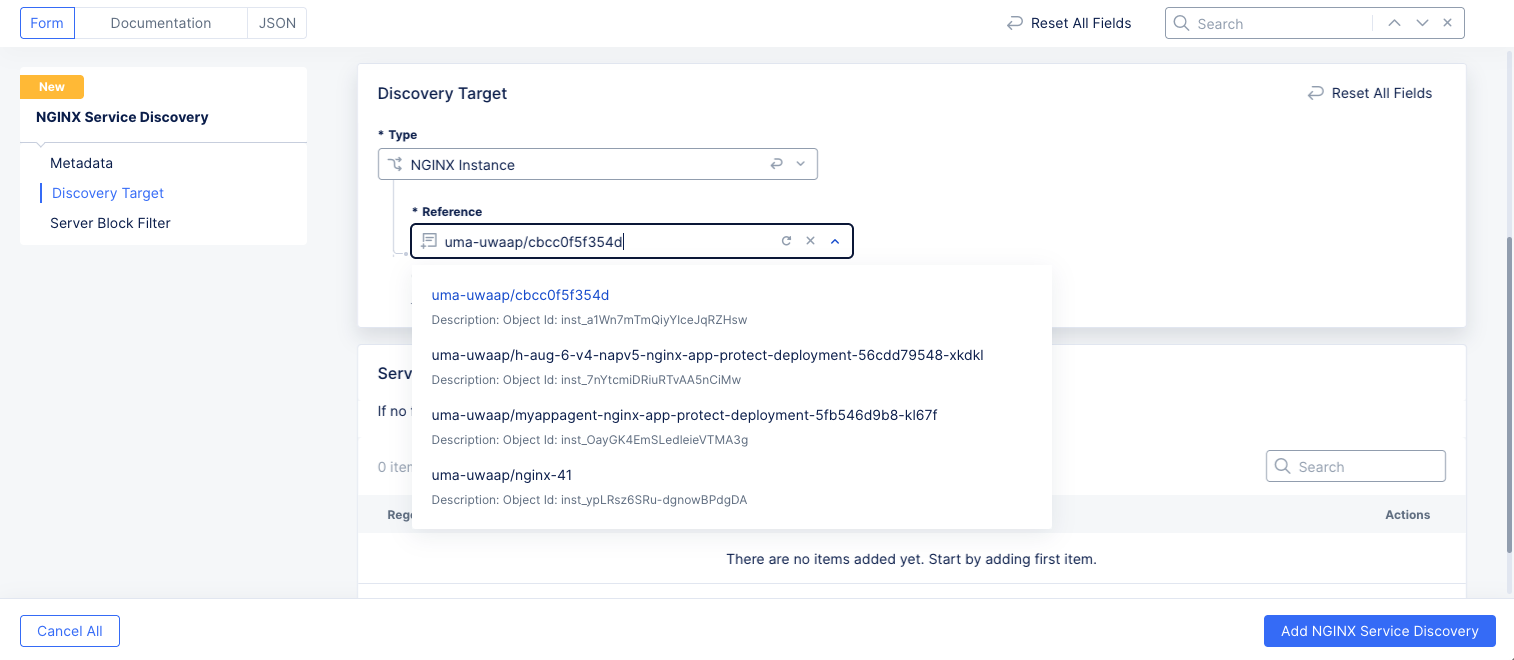Clear the Reference field using its X icon
Image resolution: width=1514 pixels, height=660 pixels.
coord(810,240)
